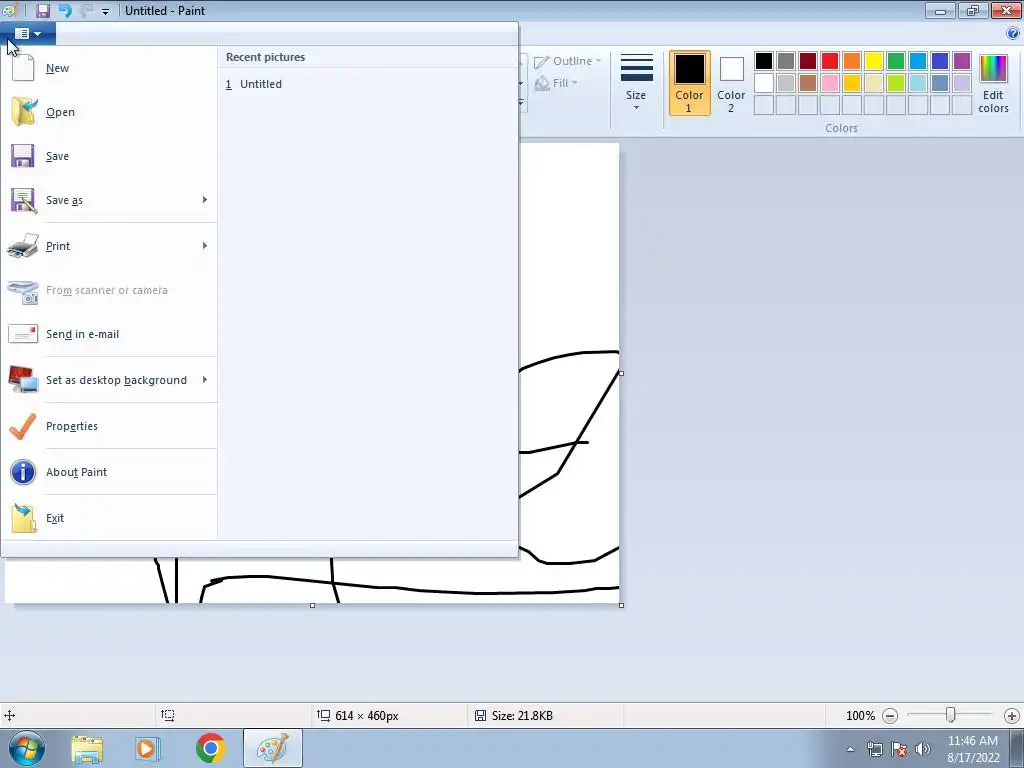The width and height of the screenshot is (1024, 768).
Task: Choose Properties from the file menu
Action: click(108, 426)
